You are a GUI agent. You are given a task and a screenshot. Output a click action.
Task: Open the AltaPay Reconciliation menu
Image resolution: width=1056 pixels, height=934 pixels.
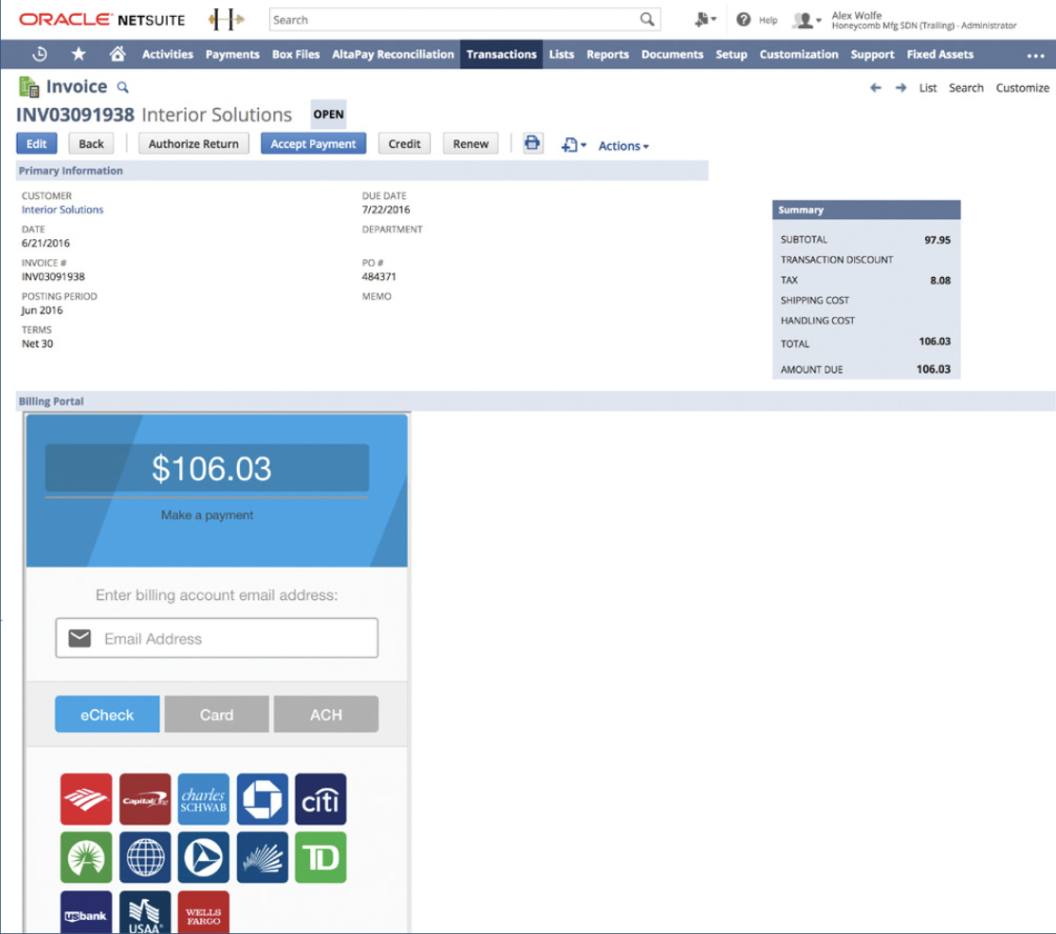pyautogui.click(x=393, y=55)
